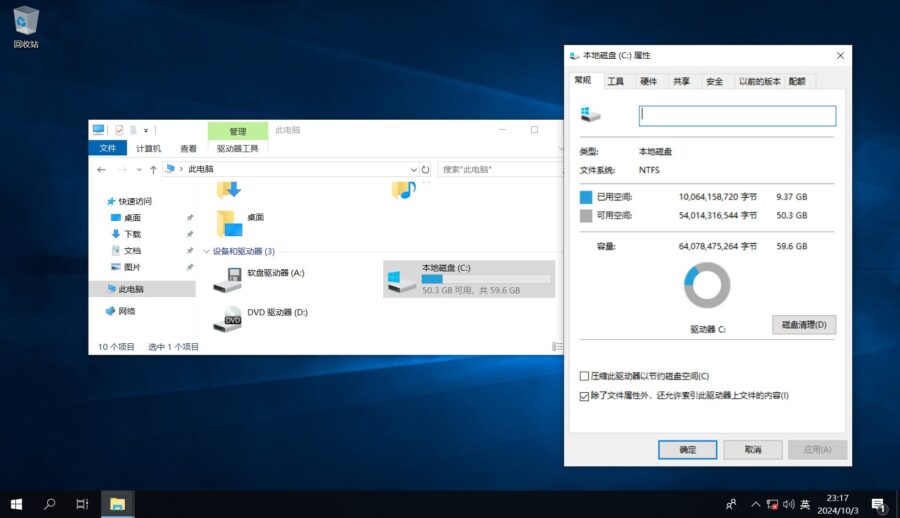The width and height of the screenshot is (900, 518).
Task: Switch to 工具 tab in properties
Action: (x=615, y=82)
